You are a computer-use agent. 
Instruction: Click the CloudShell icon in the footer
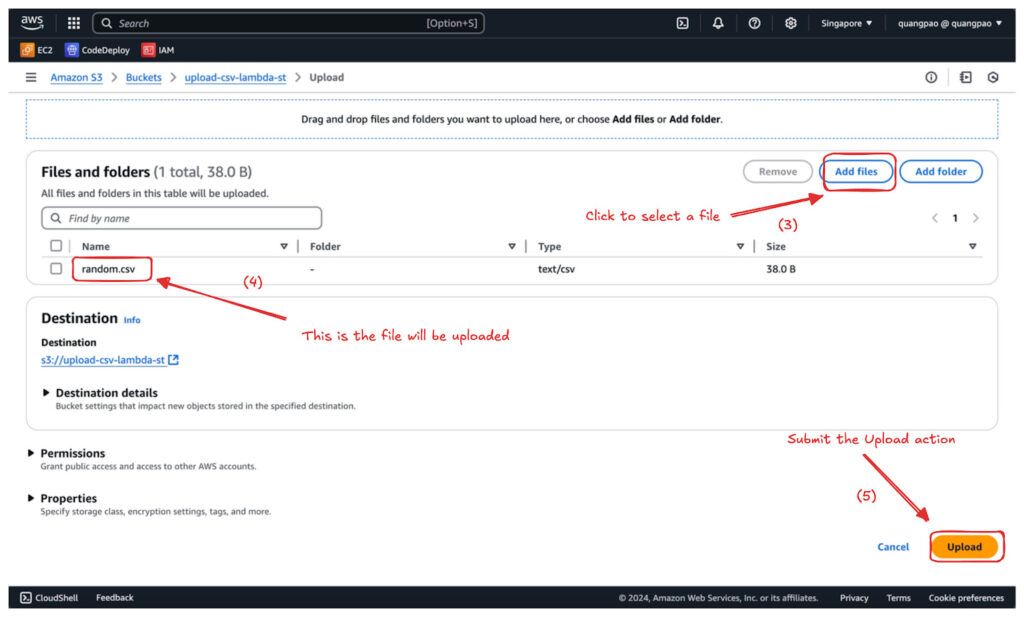point(25,597)
